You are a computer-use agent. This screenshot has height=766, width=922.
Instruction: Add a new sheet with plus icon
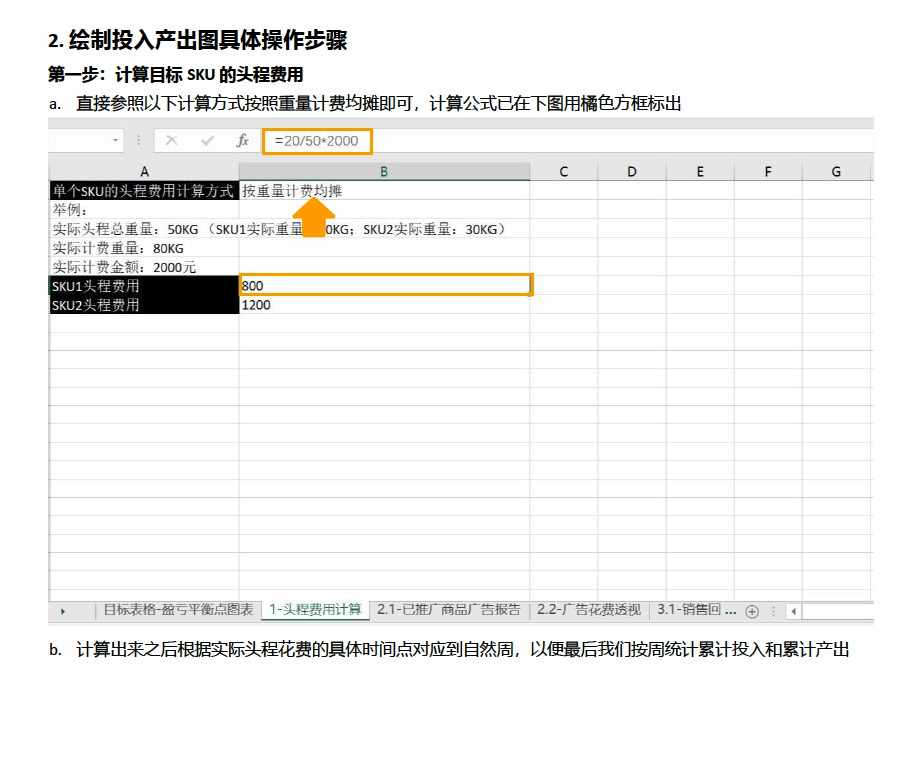[751, 611]
